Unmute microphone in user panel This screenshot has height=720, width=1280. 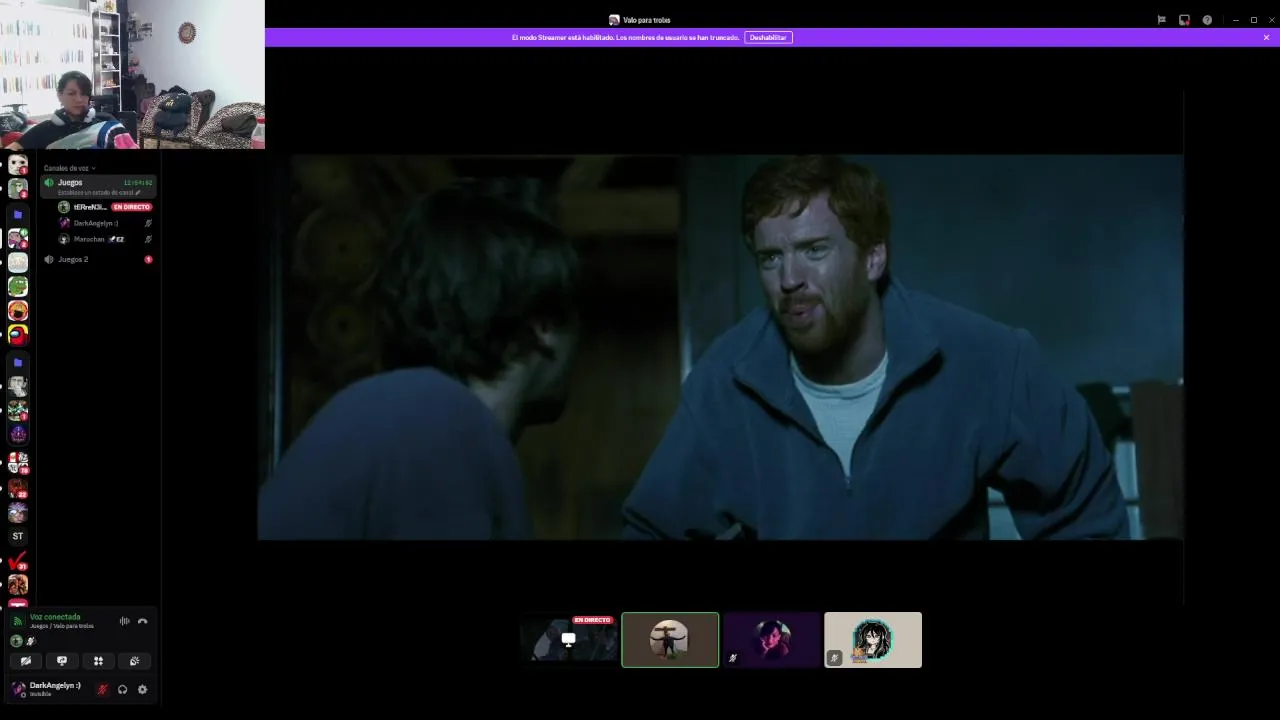pos(102,689)
